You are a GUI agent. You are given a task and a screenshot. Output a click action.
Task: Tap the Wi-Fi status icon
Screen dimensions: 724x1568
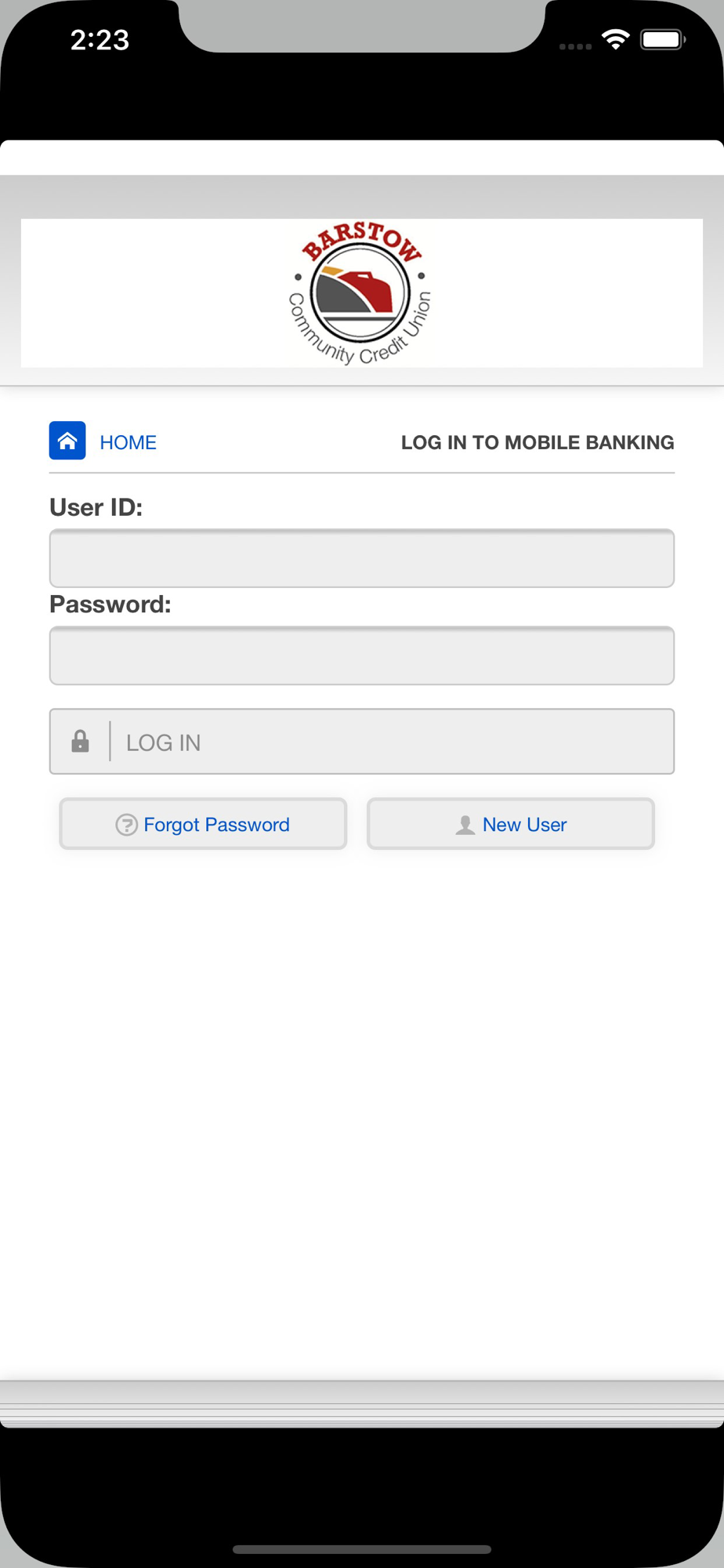(x=616, y=39)
